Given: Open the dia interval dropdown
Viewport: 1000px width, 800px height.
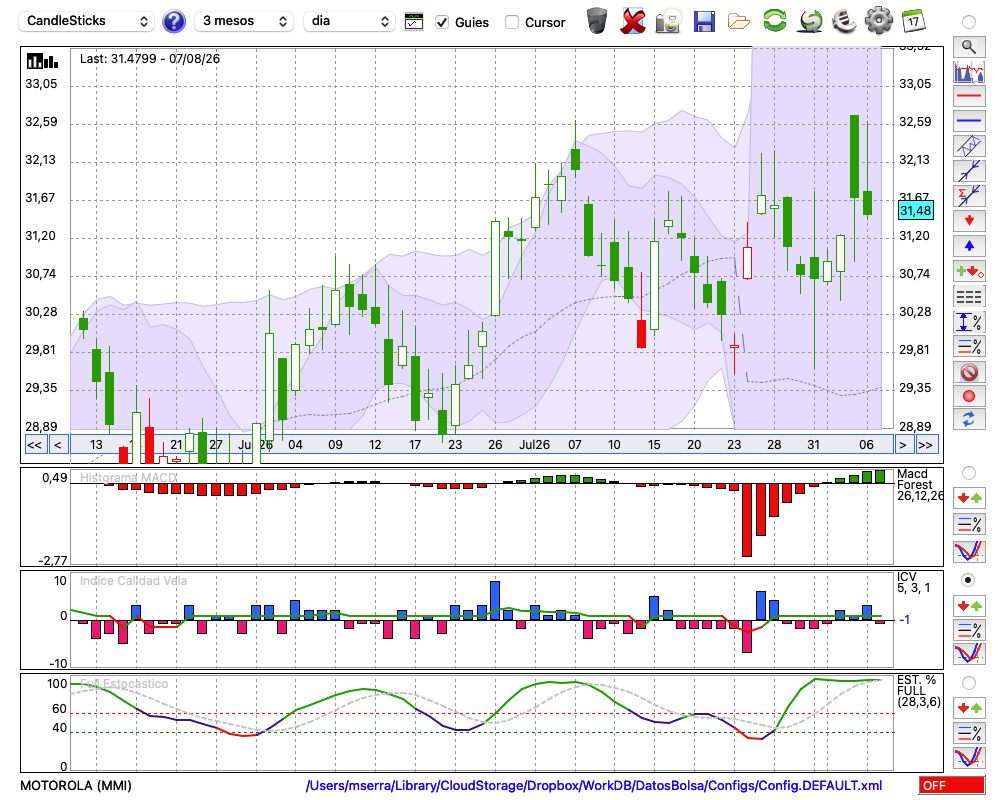Looking at the screenshot, I should tap(349, 21).
